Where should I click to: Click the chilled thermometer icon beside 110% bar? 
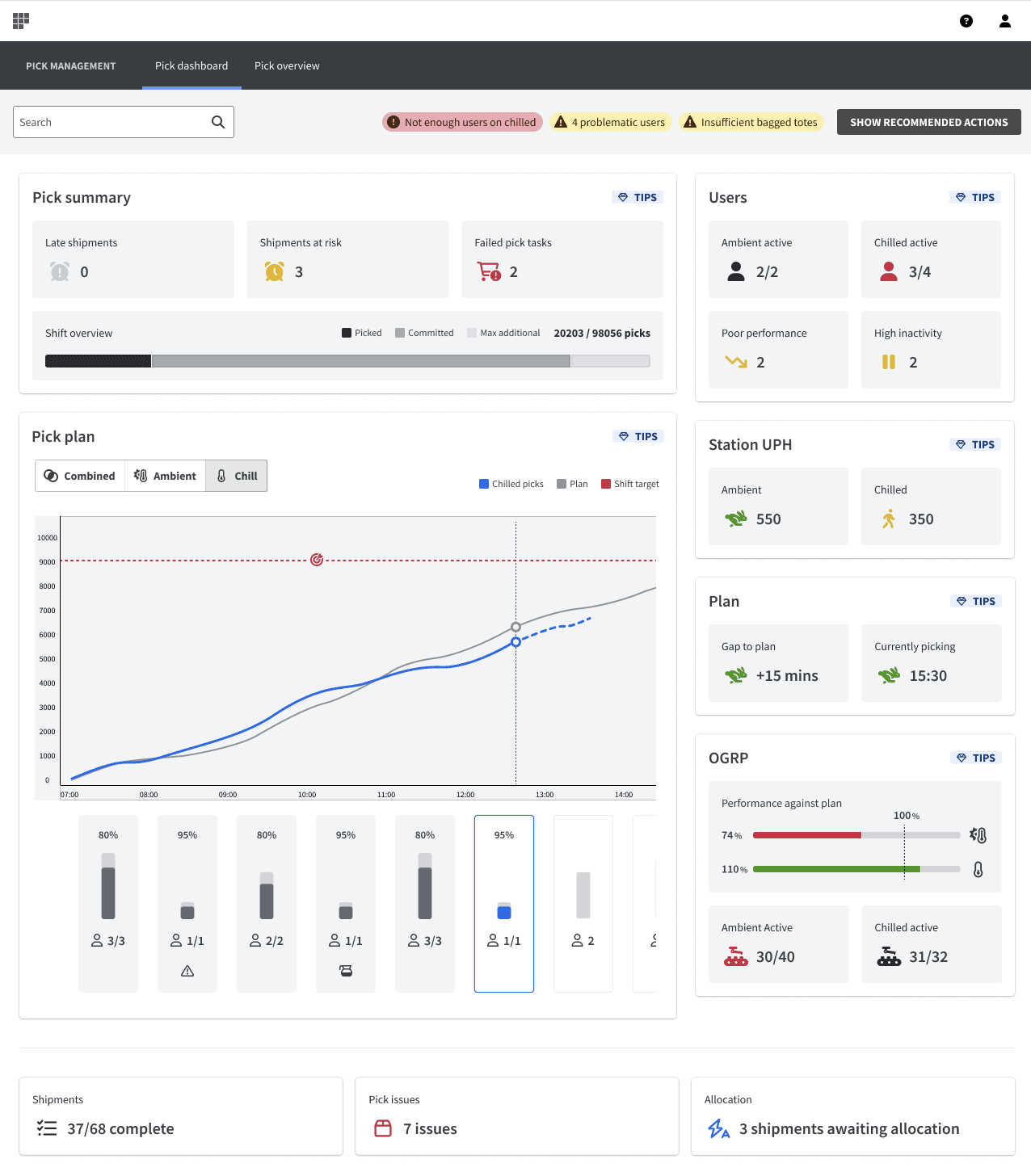(978, 869)
